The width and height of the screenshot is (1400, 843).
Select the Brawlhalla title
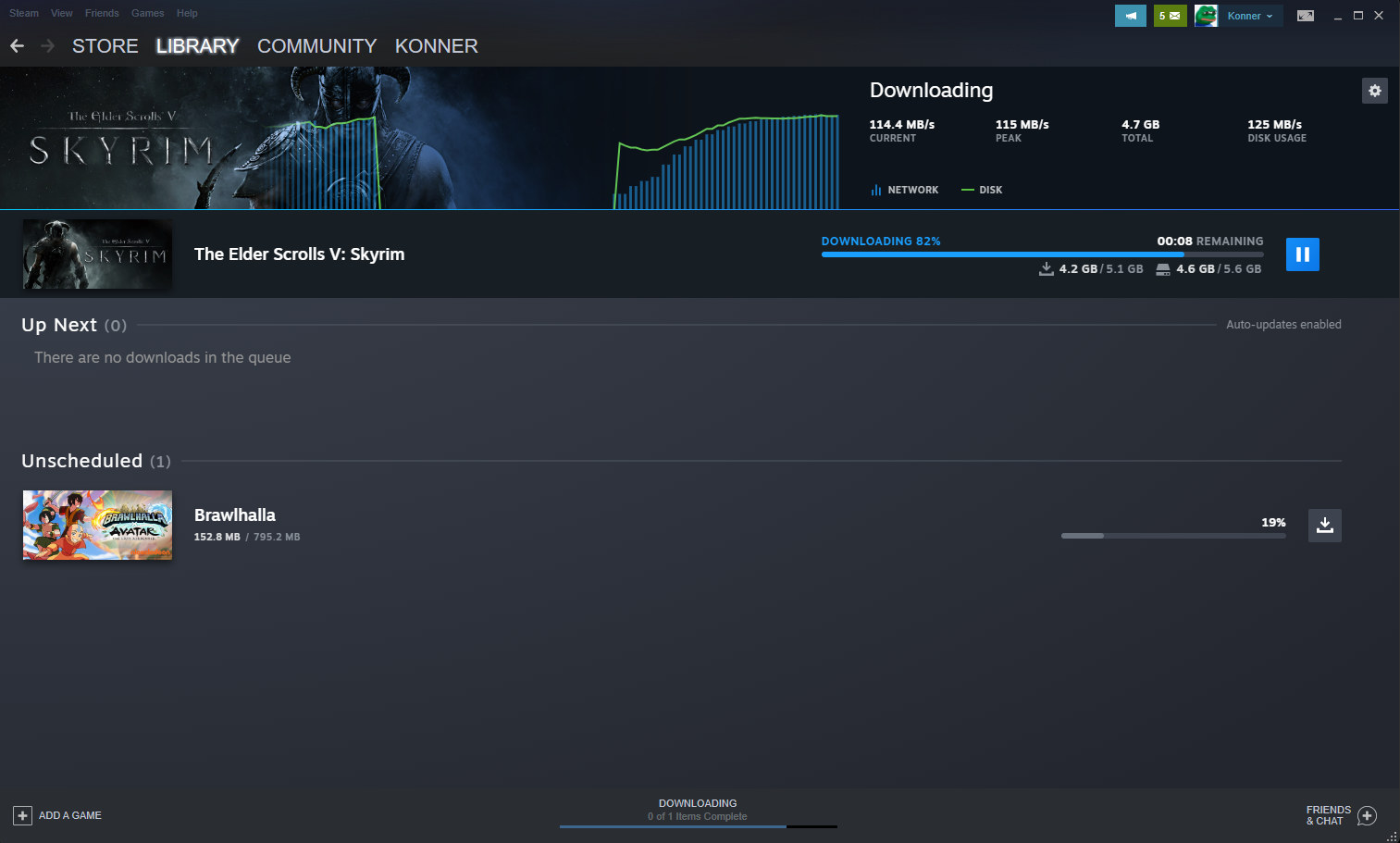[235, 515]
